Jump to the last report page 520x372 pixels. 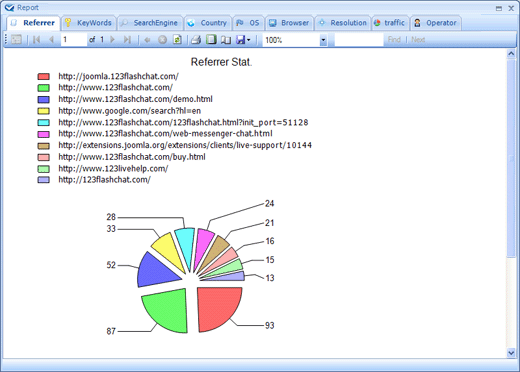[127, 40]
